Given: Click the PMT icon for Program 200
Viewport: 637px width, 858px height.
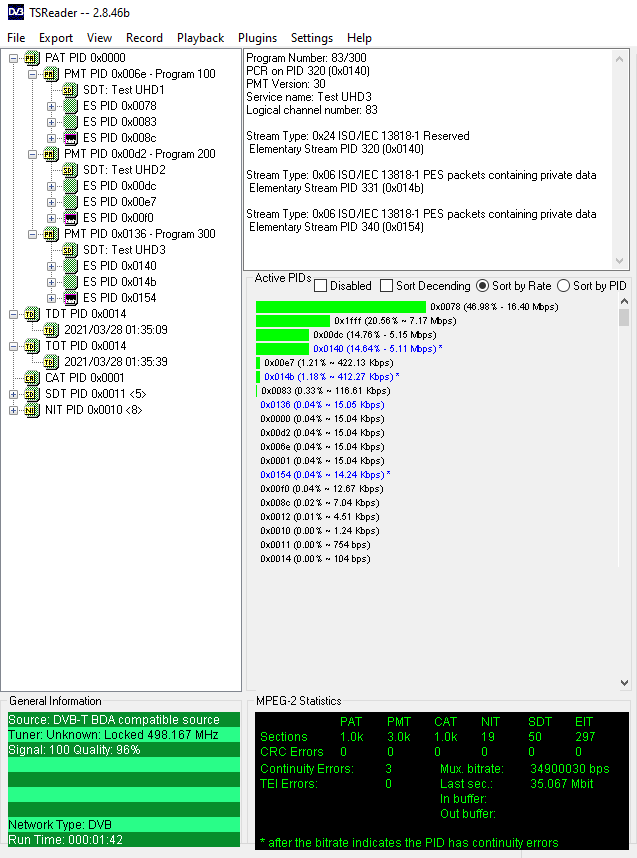Looking at the screenshot, I should click(51, 154).
